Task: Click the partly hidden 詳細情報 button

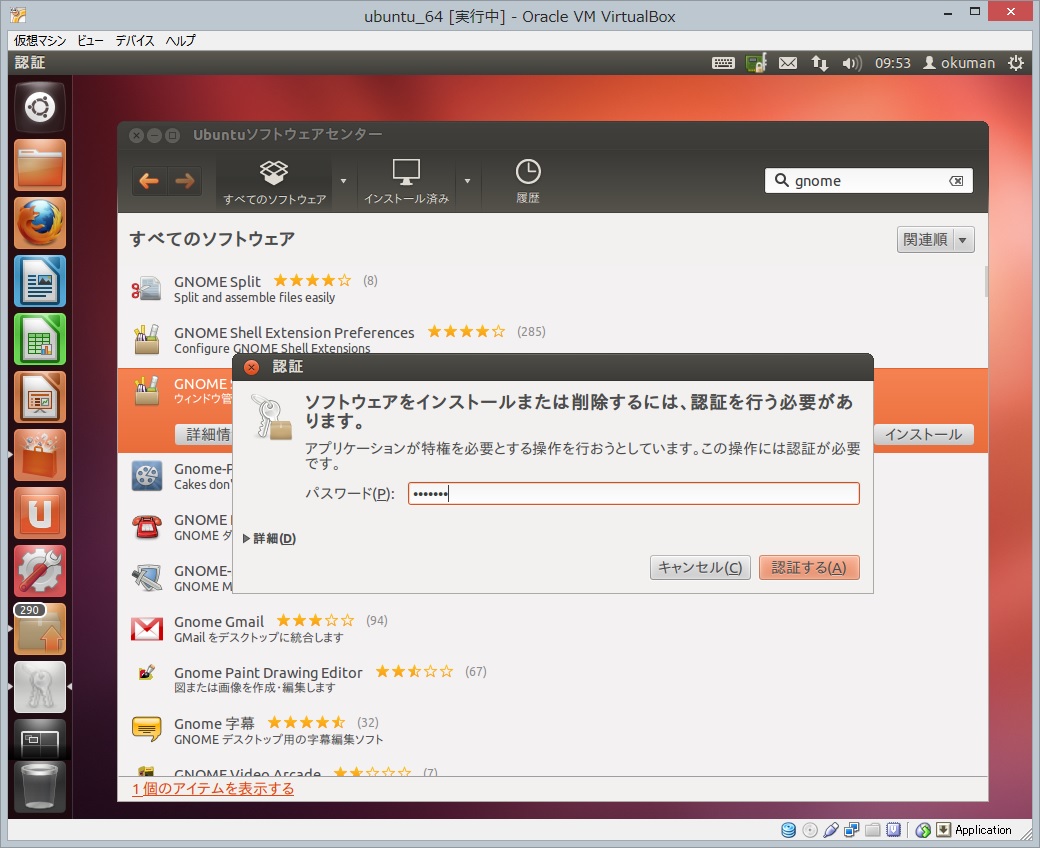Action: click(x=204, y=434)
